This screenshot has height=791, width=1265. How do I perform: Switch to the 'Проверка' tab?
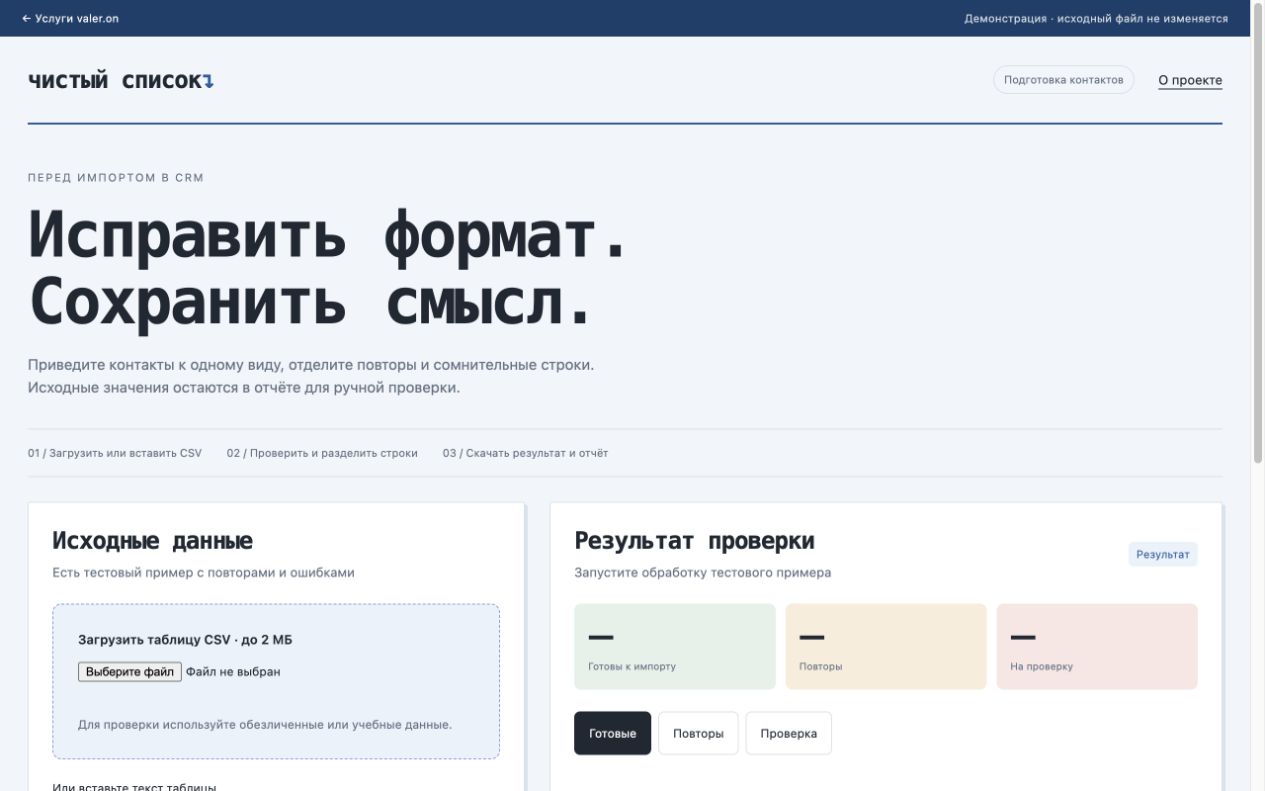click(788, 733)
